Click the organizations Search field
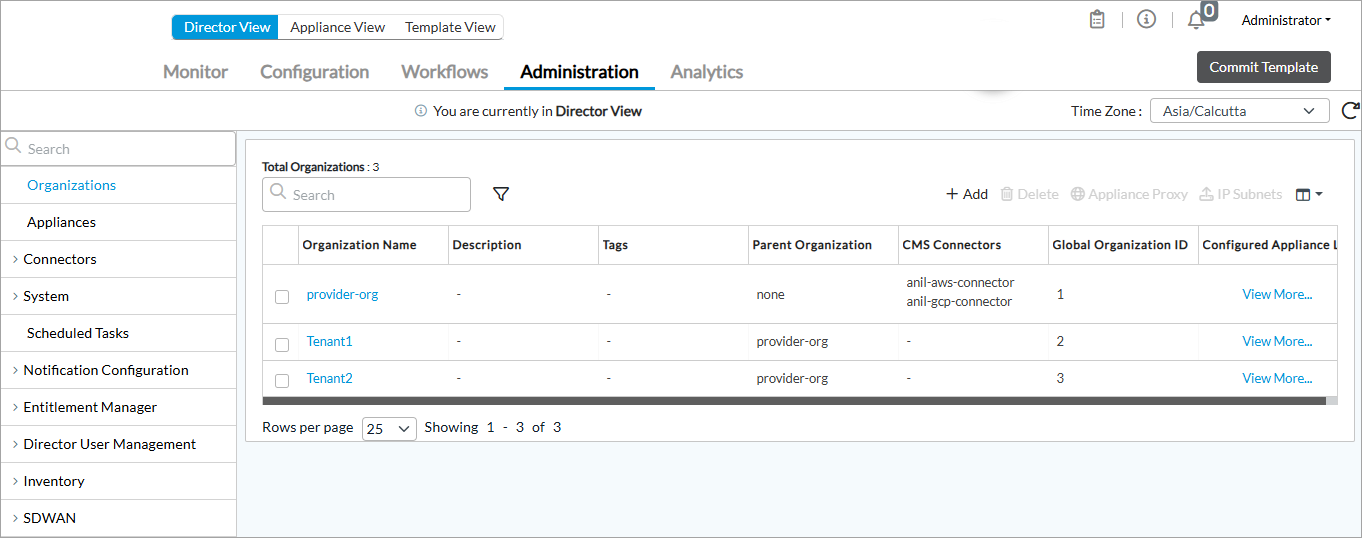 point(366,195)
